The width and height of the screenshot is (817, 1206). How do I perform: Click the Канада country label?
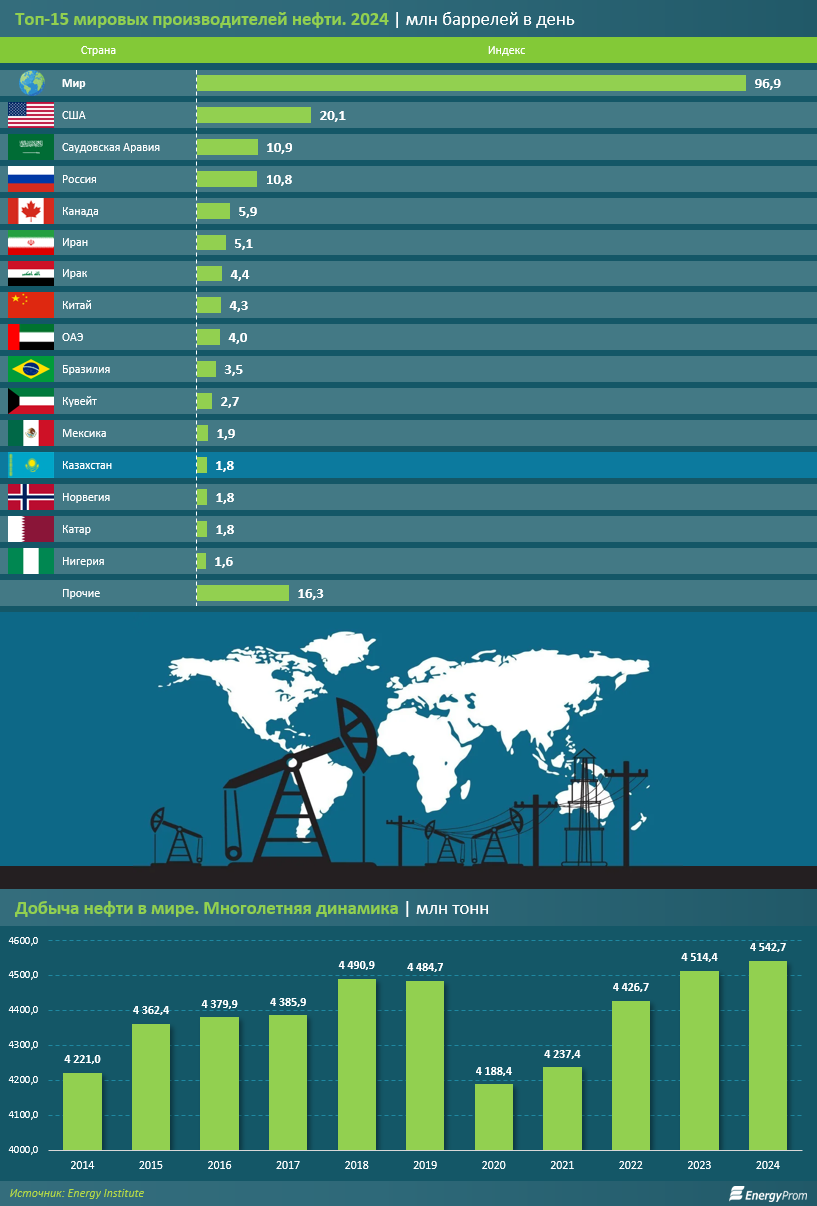tap(80, 211)
